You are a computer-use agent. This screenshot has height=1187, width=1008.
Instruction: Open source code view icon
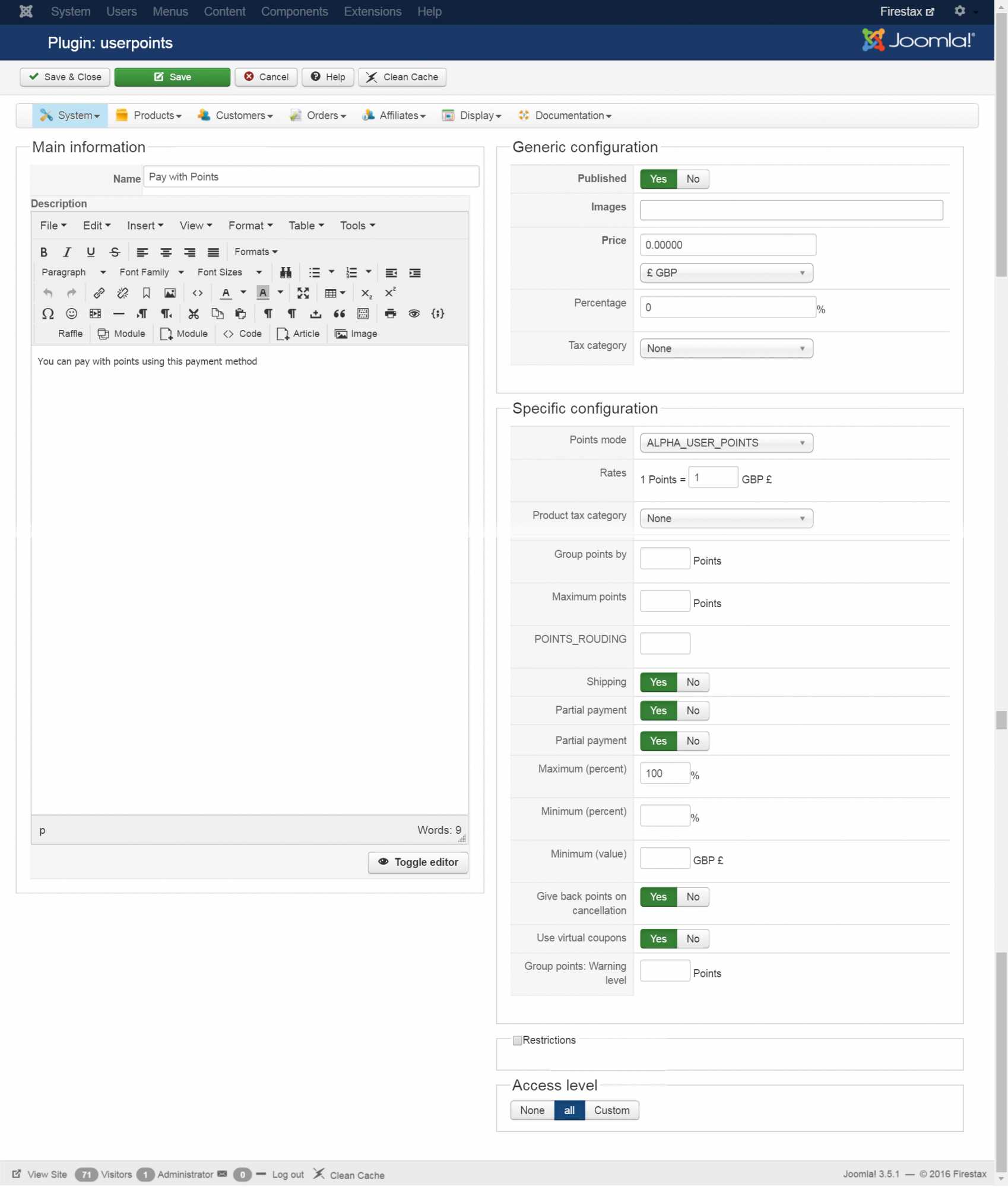[198, 293]
